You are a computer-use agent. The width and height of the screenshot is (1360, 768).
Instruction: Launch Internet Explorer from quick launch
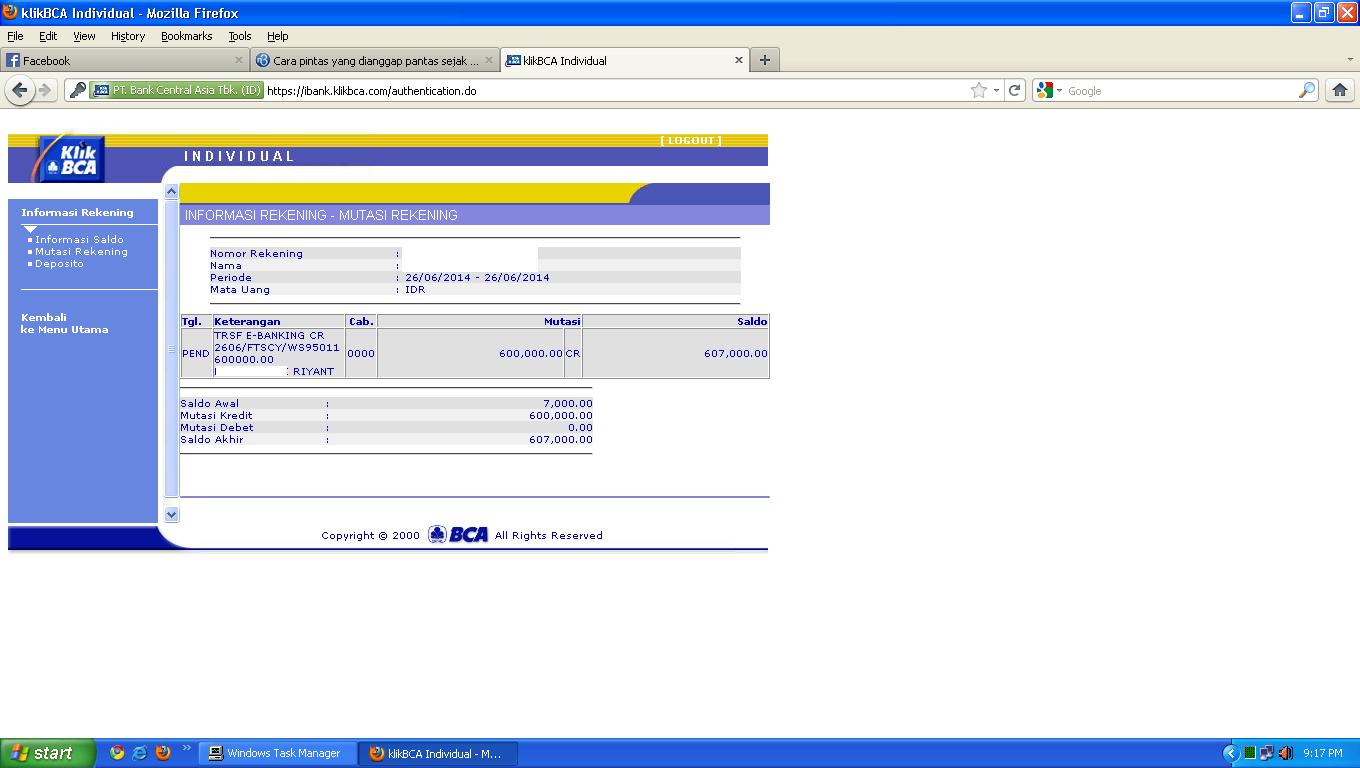click(140, 753)
